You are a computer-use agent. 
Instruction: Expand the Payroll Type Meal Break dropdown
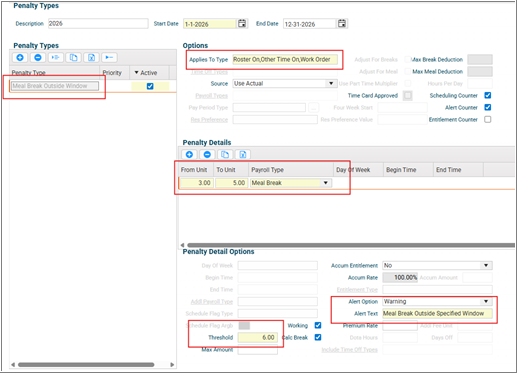(x=326, y=183)
